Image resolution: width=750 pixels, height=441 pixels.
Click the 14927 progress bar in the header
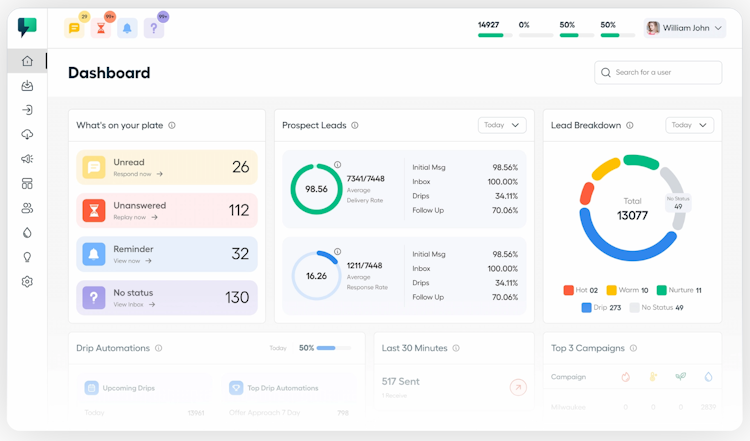495,35
